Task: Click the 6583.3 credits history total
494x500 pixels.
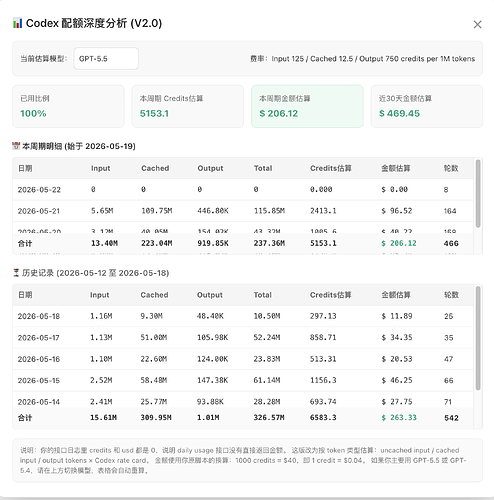Action: (323, 418)
